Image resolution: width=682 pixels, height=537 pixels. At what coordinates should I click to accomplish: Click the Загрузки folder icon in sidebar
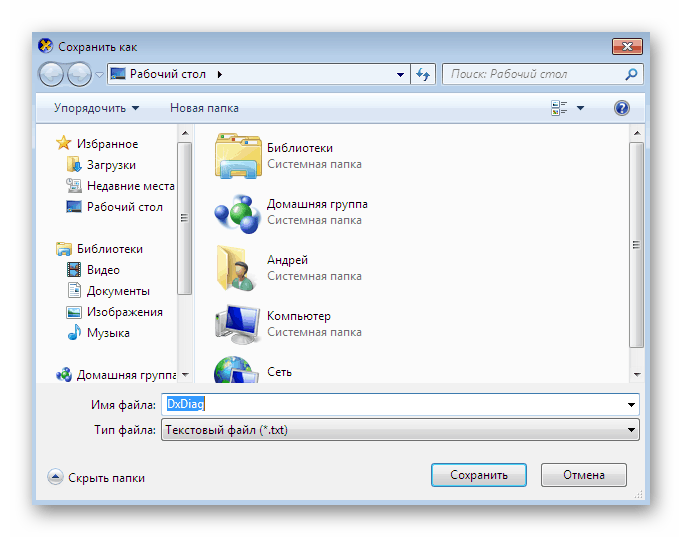[74, 165]
